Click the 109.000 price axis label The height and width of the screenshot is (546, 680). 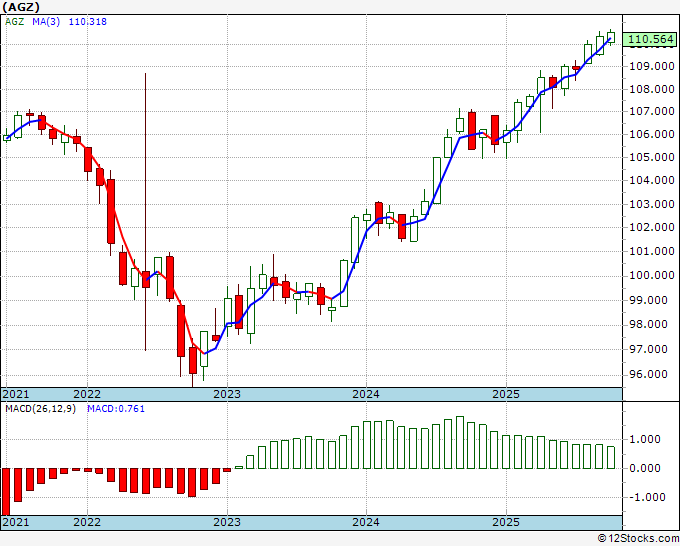tap(651, 66)
